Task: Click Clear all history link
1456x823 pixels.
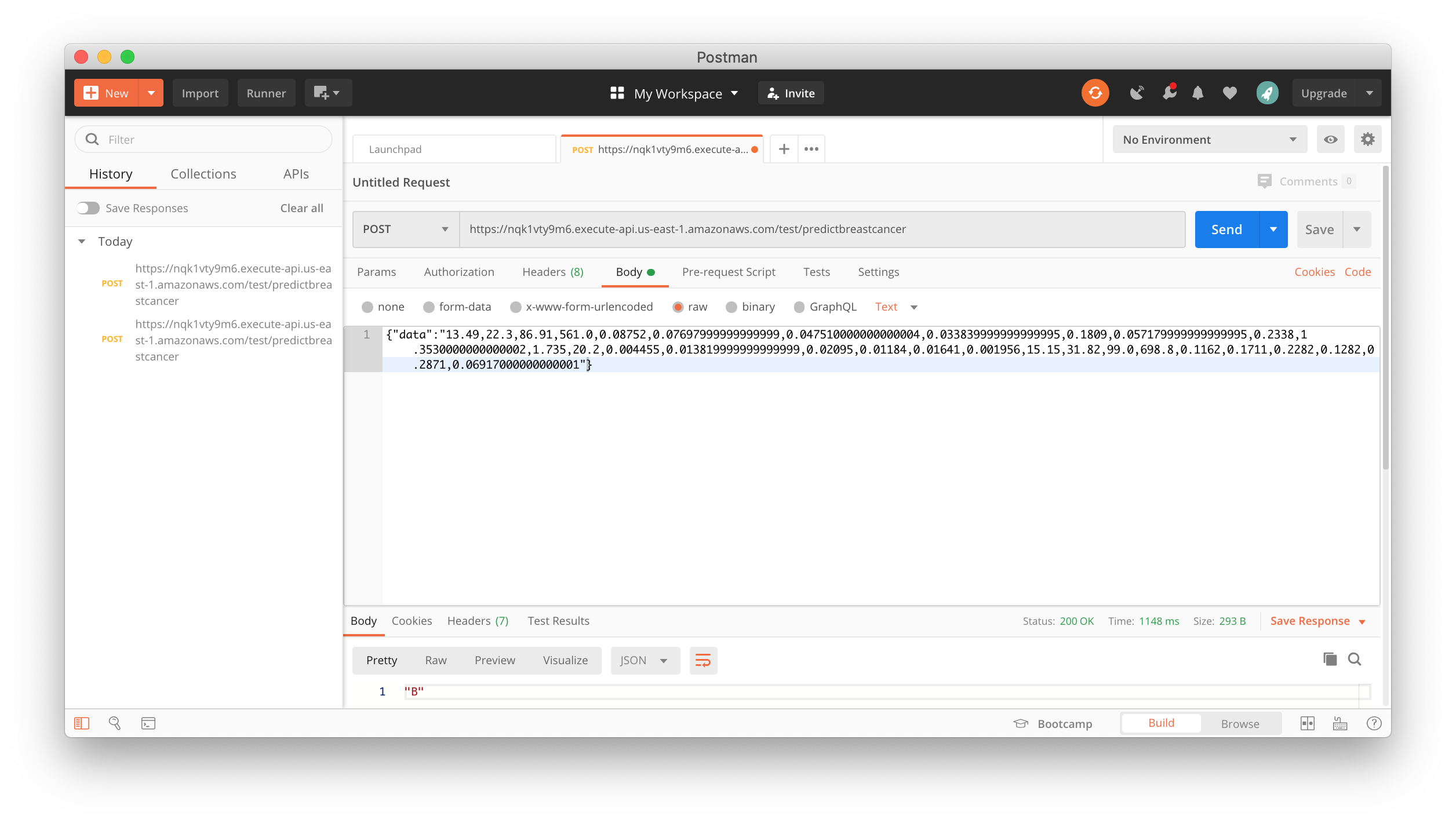Action: tap(302, 208)
